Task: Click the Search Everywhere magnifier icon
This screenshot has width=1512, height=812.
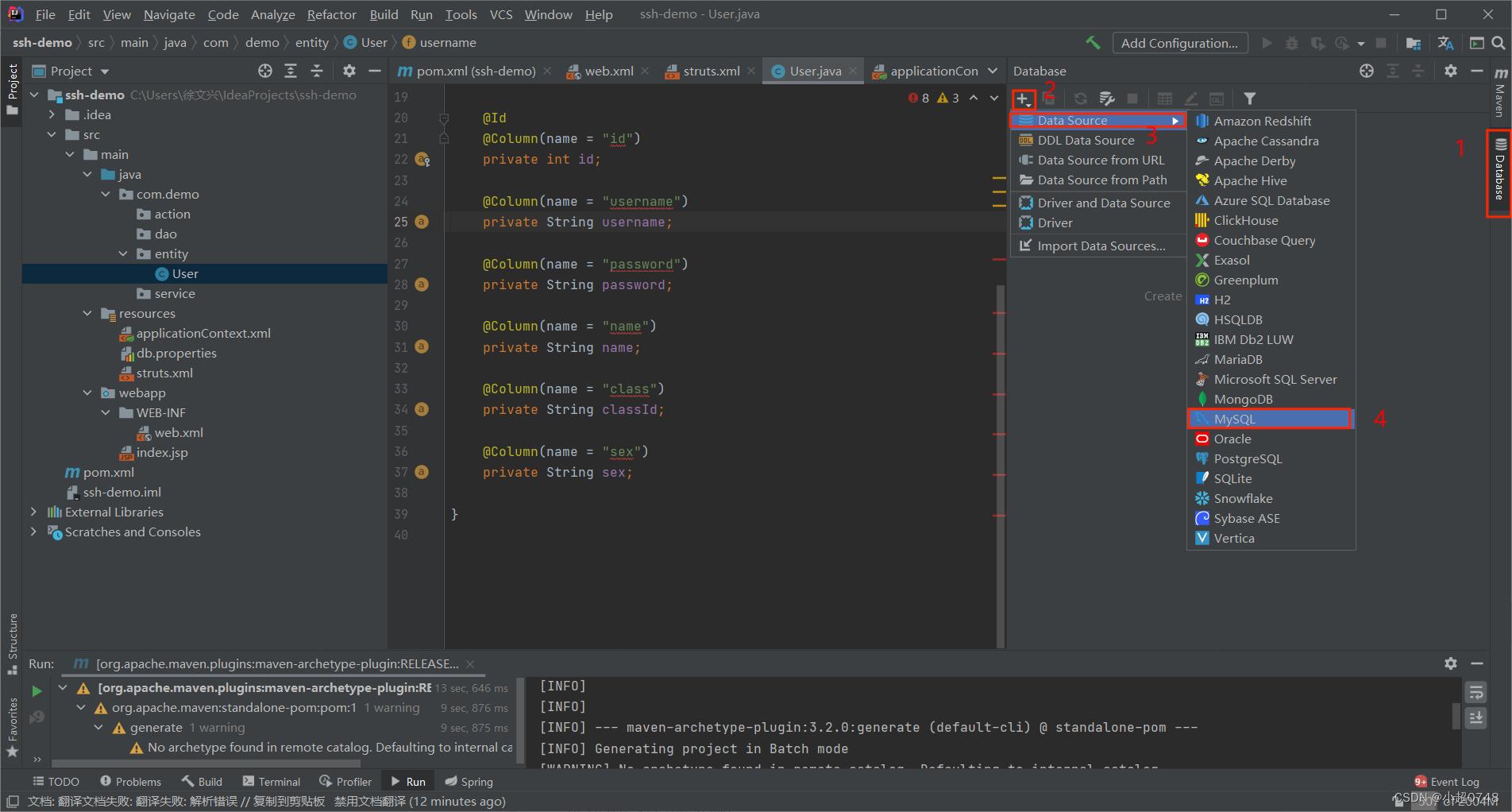Action: pos(1498,43)
